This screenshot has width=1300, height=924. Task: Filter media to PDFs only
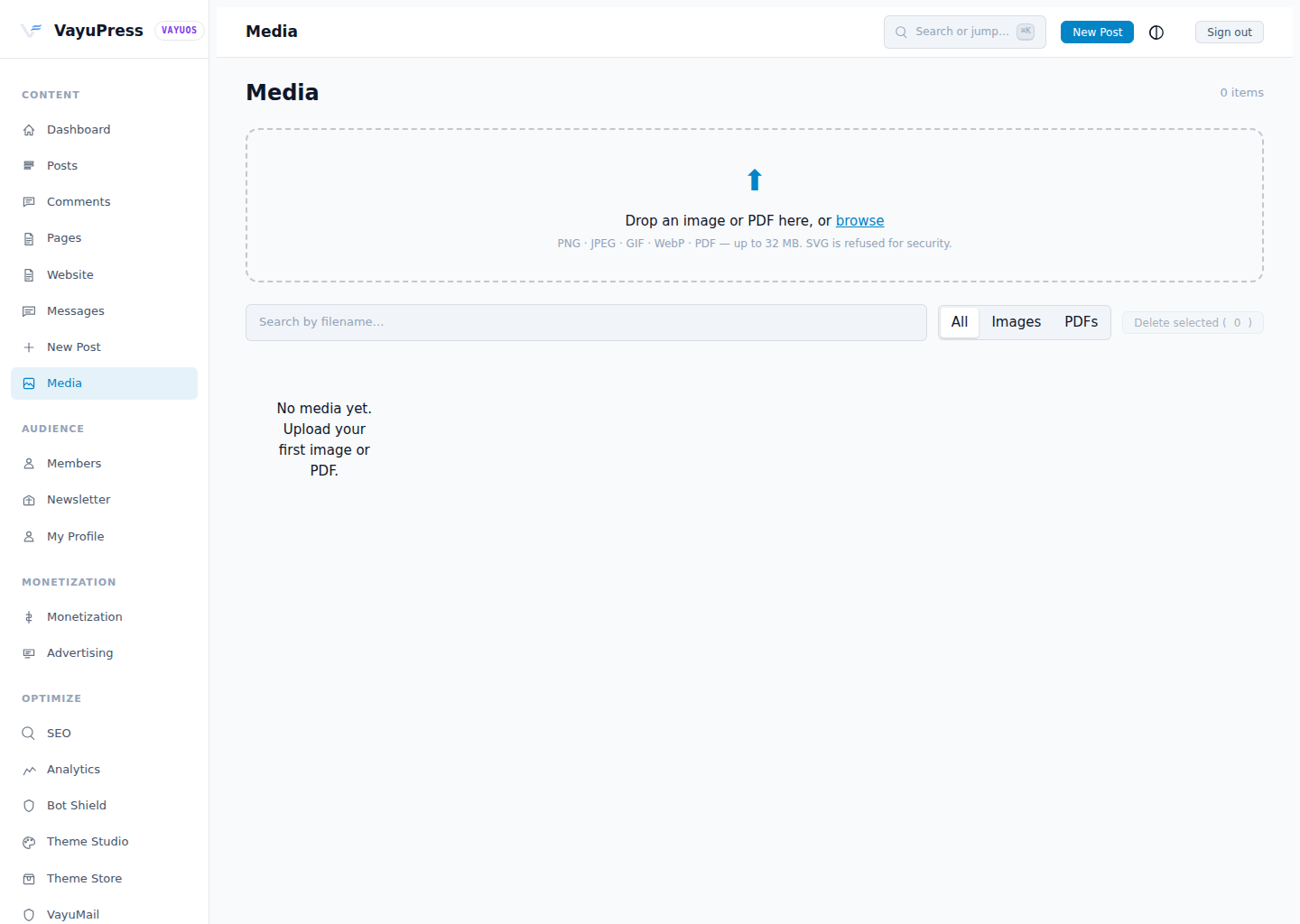(x=1081, y=322)
